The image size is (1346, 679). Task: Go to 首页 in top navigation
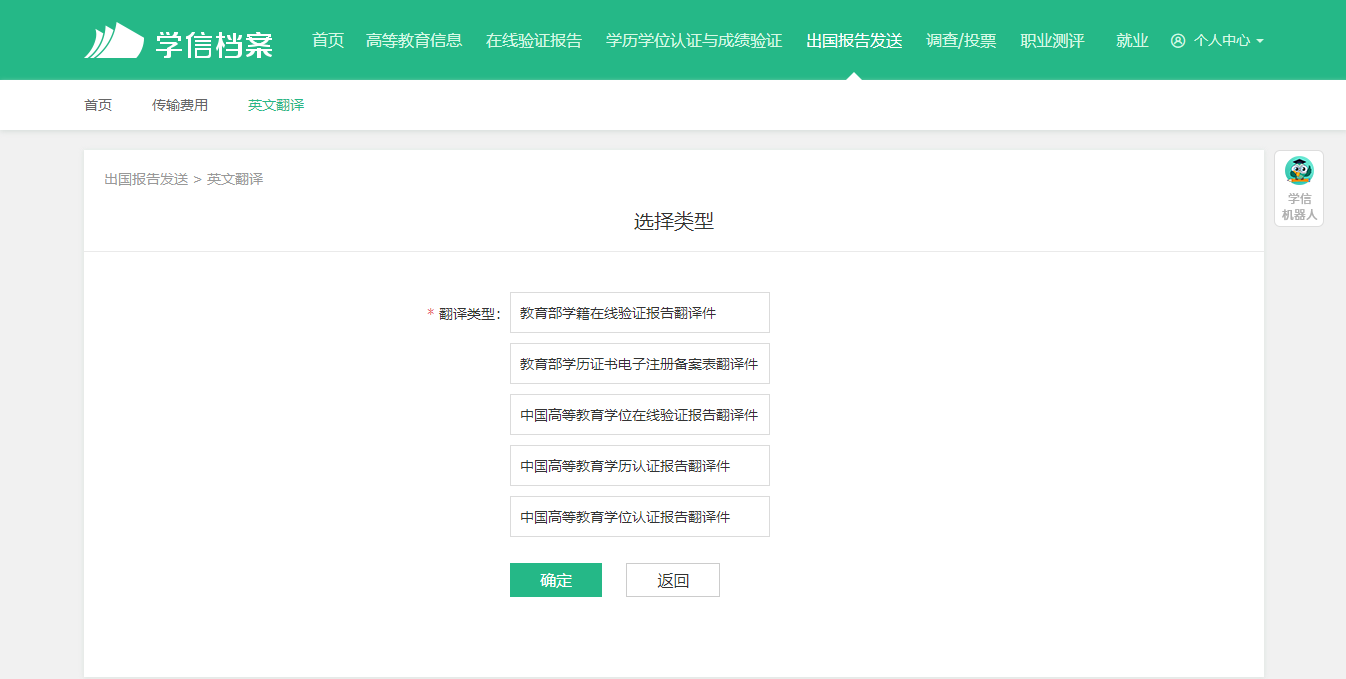(328, 41)
